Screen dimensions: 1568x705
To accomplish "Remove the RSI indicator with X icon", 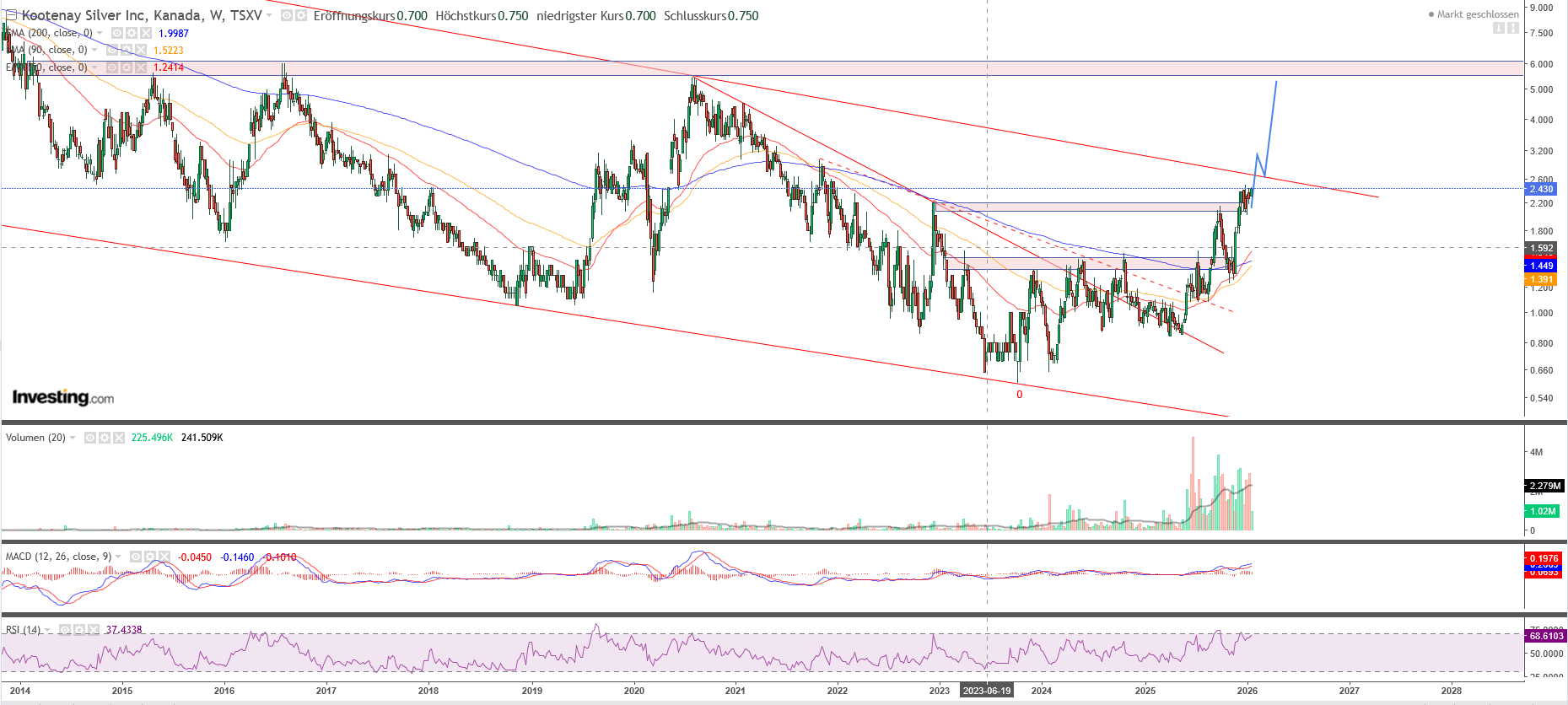I will (x=93, y=630).
